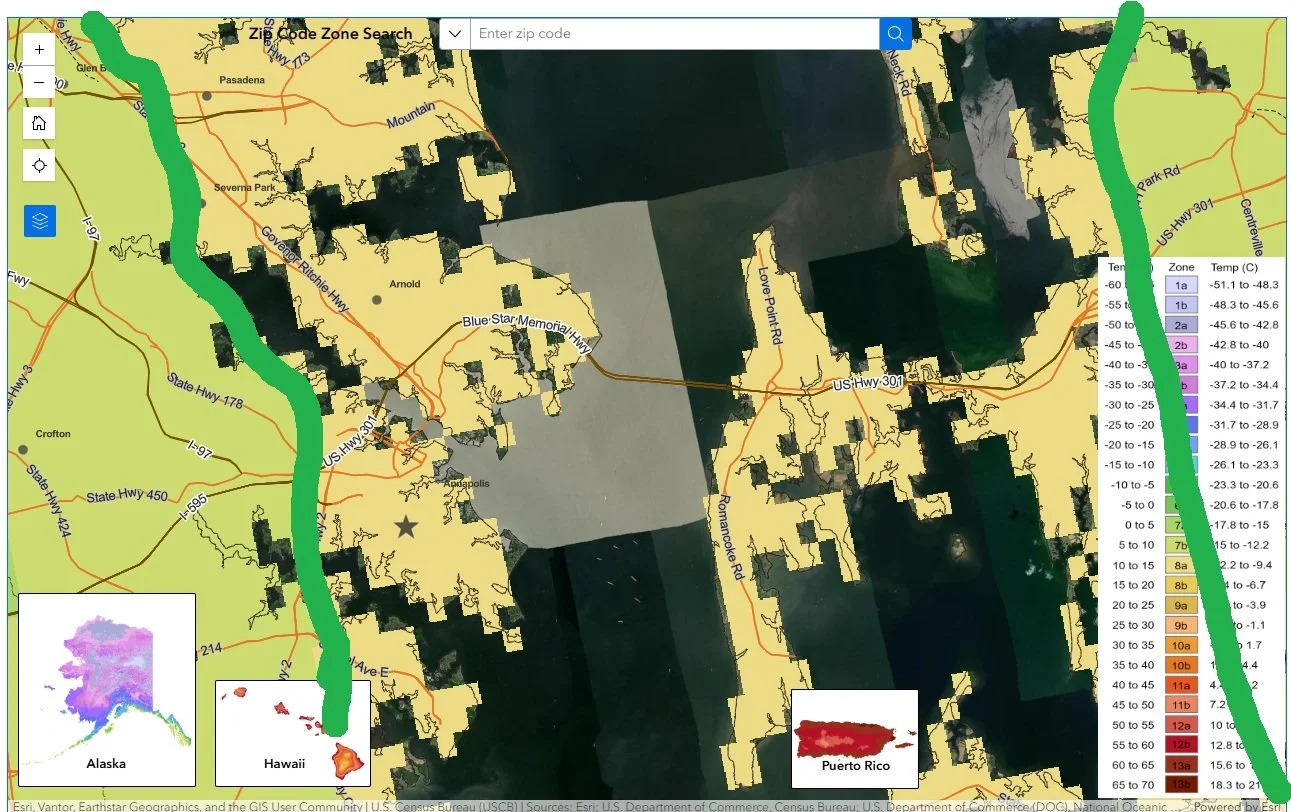The width and height of the screenshot is (1291, 812).
Task: Open the map layers panel
Action: click(x=40, y=221)
